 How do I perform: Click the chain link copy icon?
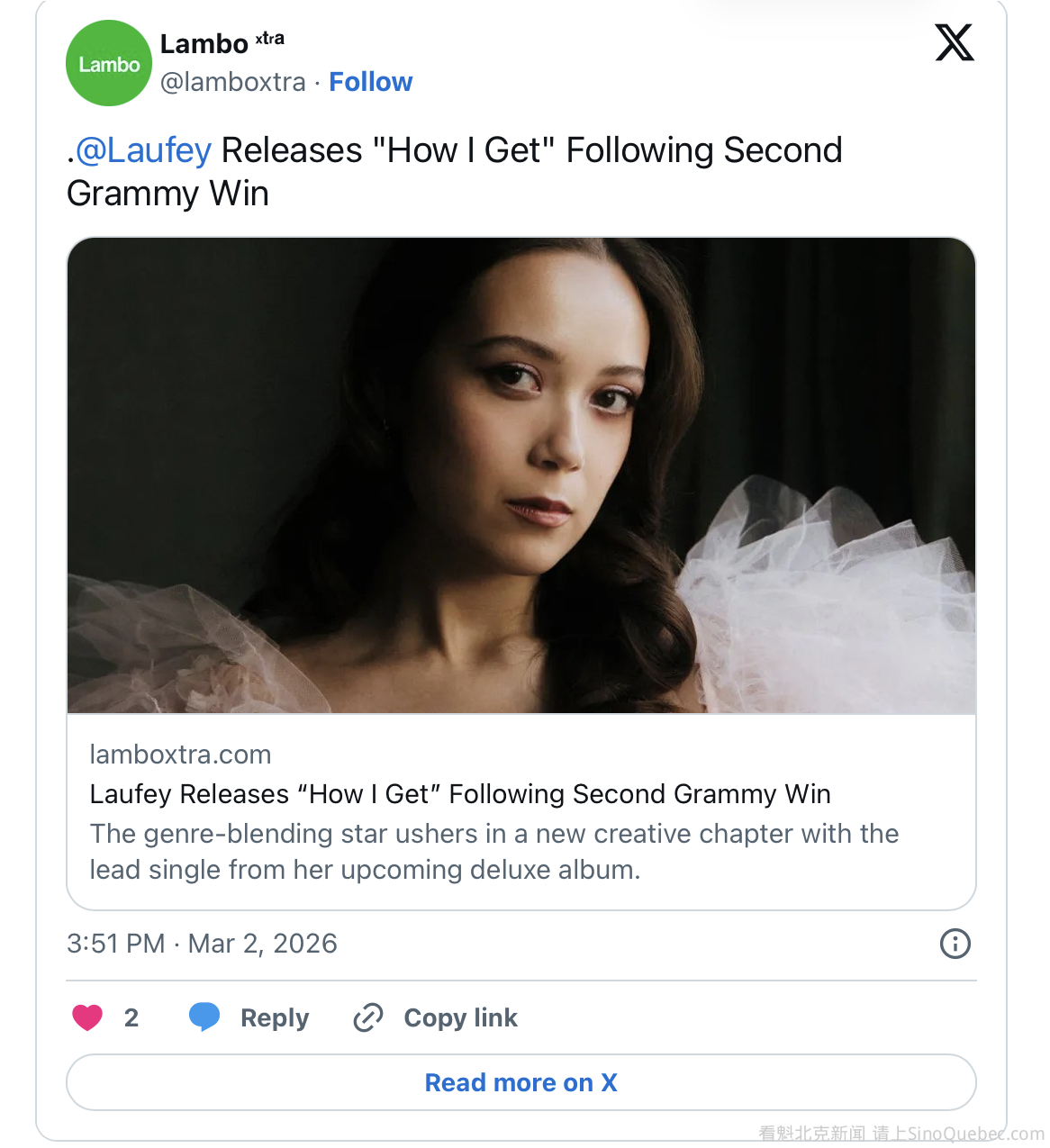pos(368,1017)
